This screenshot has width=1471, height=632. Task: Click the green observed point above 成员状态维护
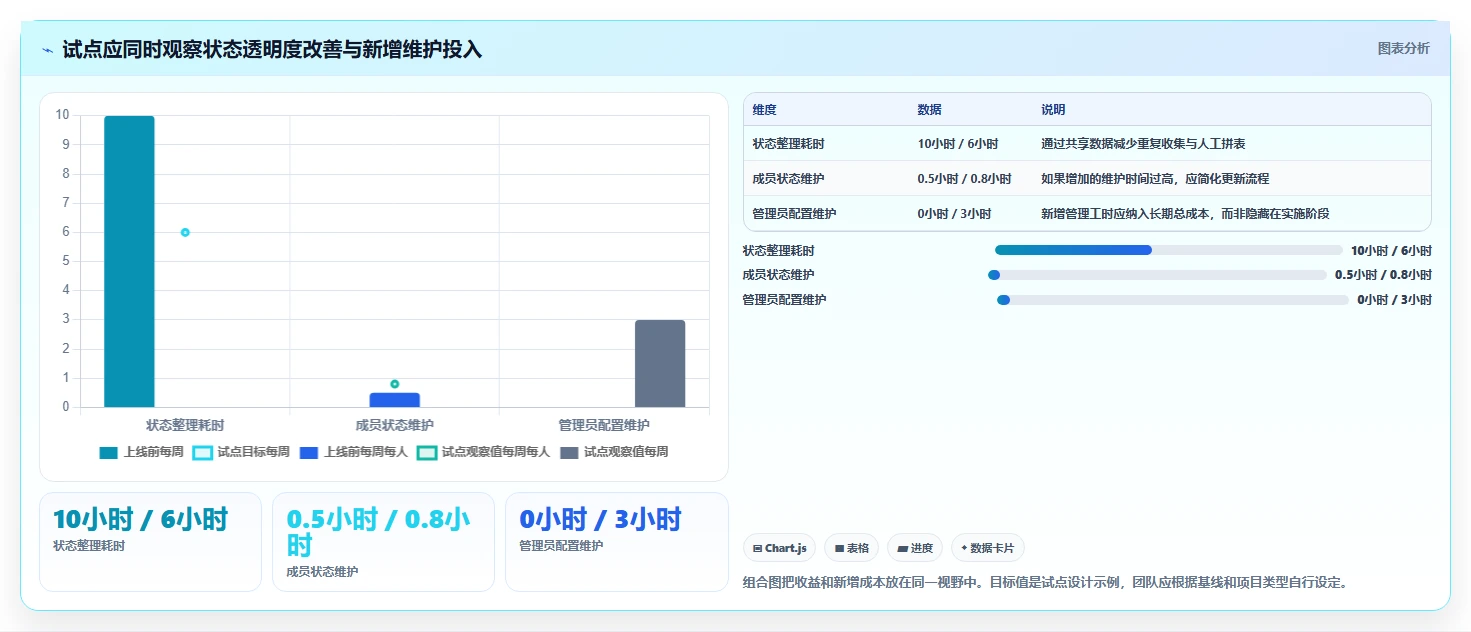coord(395,384)
